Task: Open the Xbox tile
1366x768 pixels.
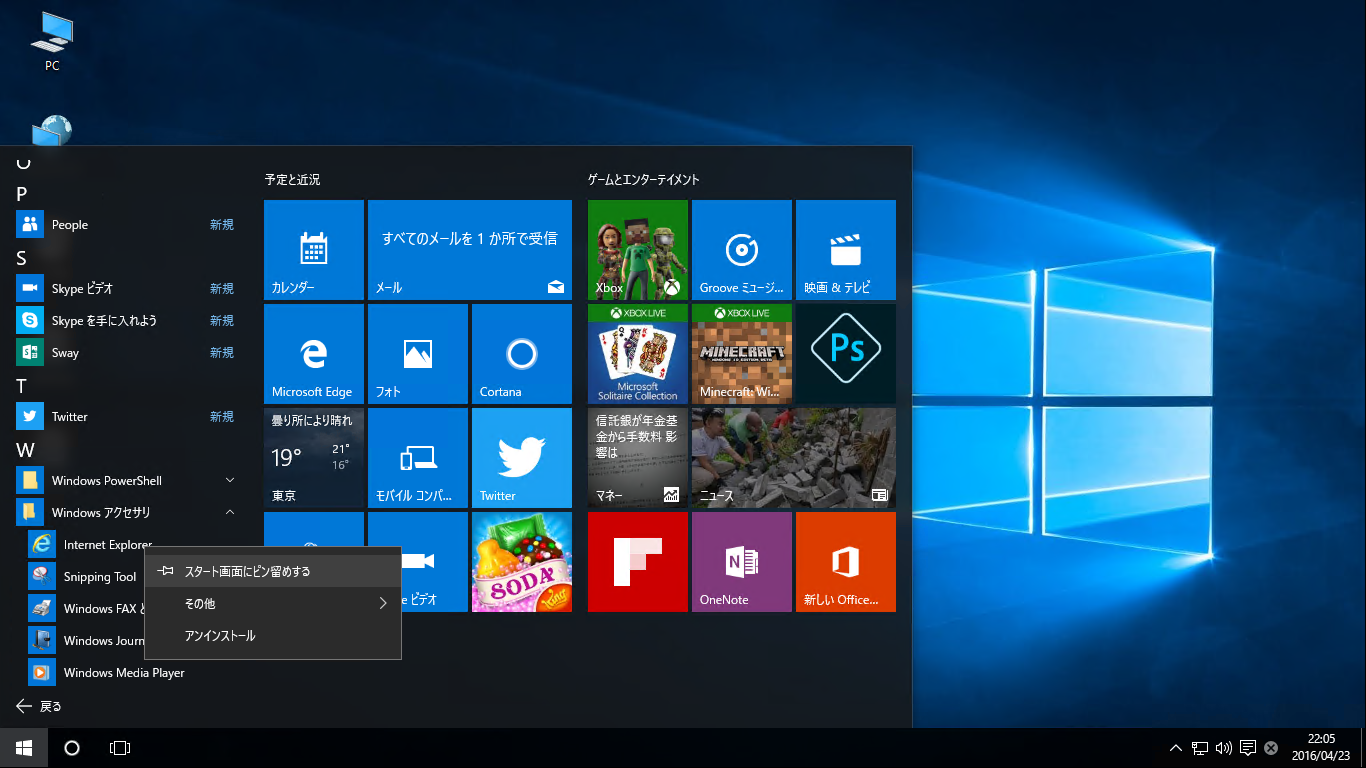Action: click(638, 250)
